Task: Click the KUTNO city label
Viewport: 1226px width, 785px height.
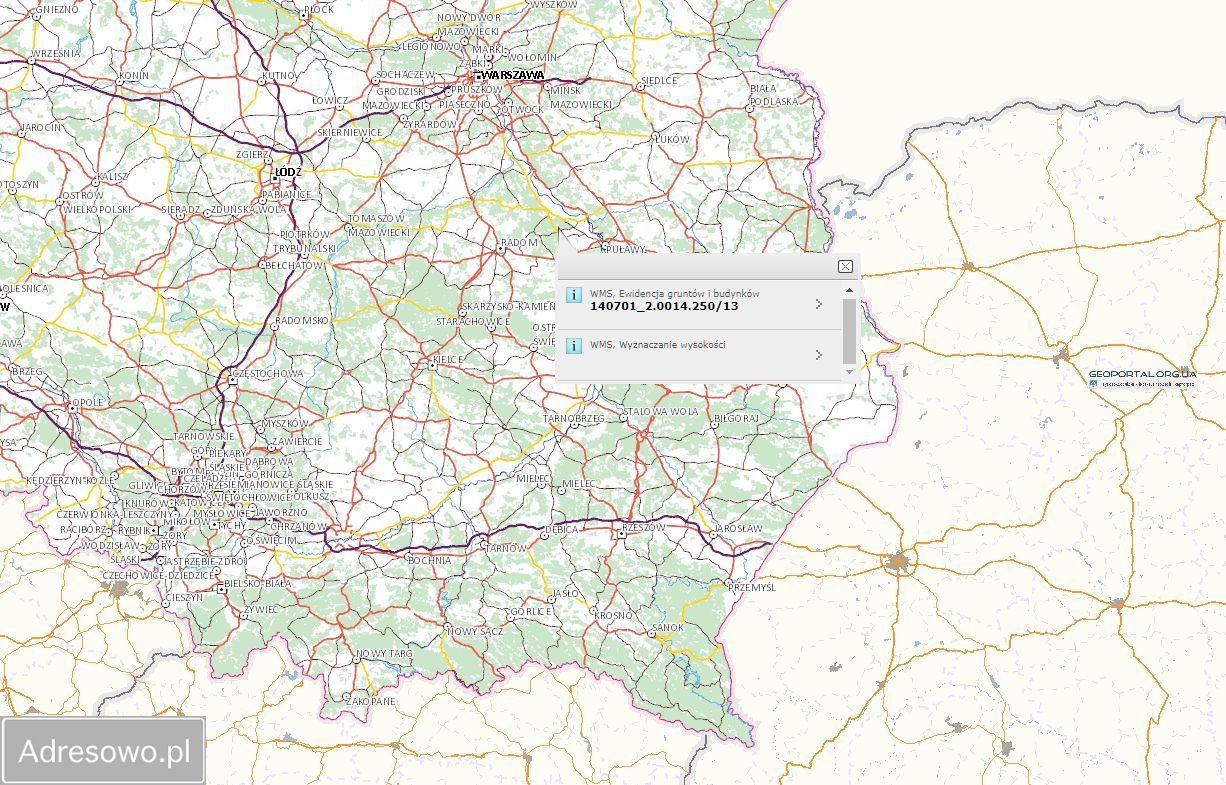Action: pyautogui.click(x=280, y=75)
